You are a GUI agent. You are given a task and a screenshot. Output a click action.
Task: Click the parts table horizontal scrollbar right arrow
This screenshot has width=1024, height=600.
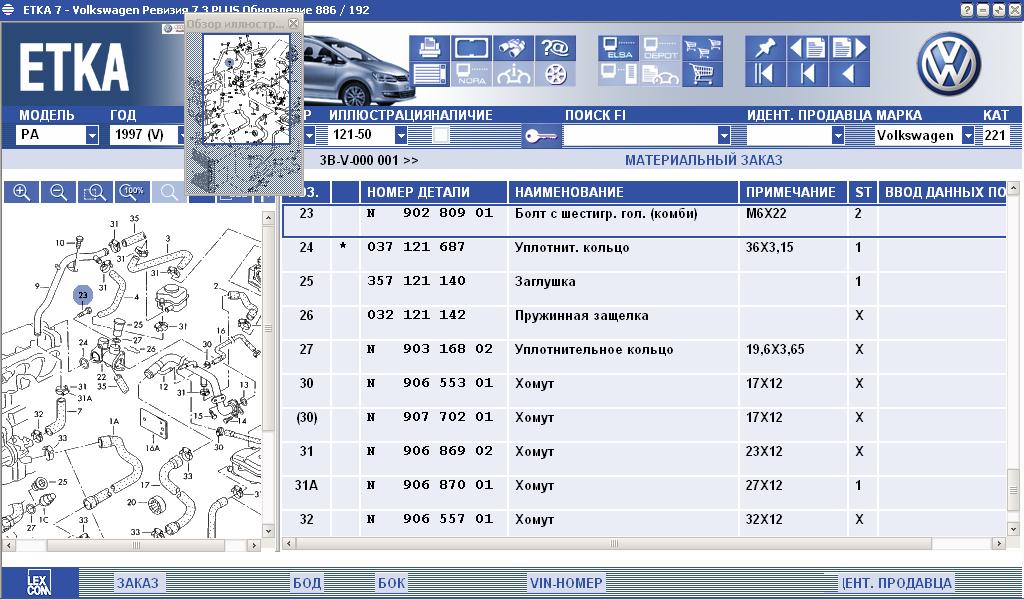tap(998, 543)
